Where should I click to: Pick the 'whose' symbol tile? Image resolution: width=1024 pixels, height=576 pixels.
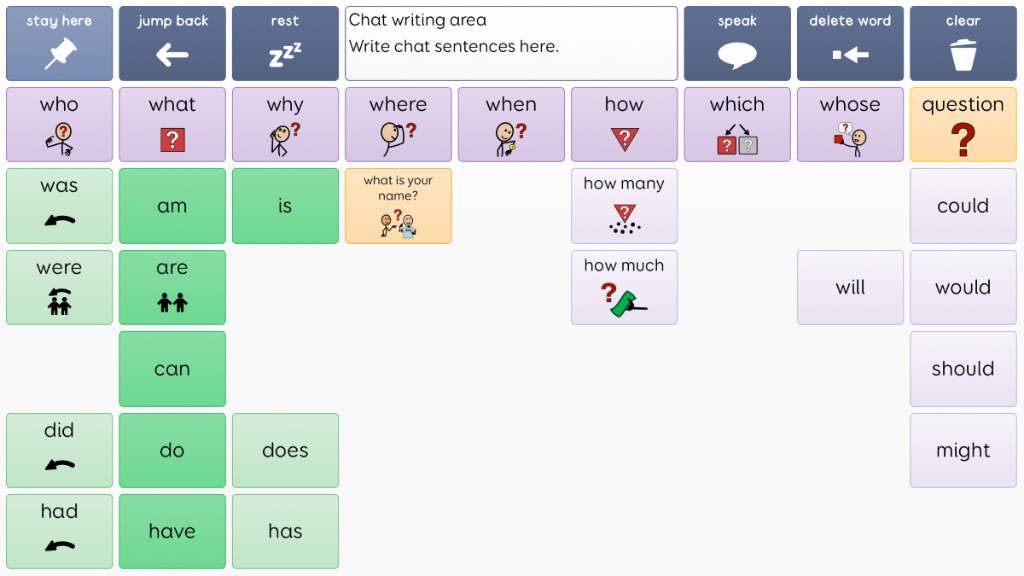tap(850, 125)
